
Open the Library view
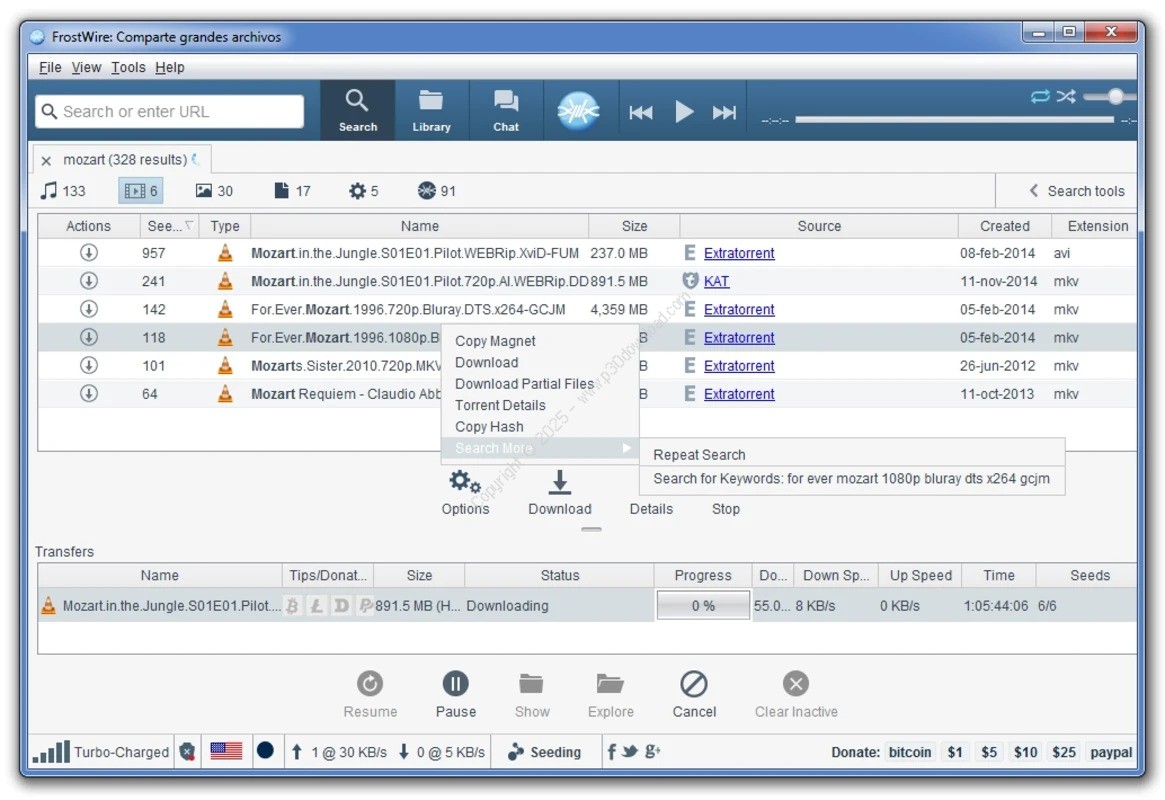coord(431,110)
